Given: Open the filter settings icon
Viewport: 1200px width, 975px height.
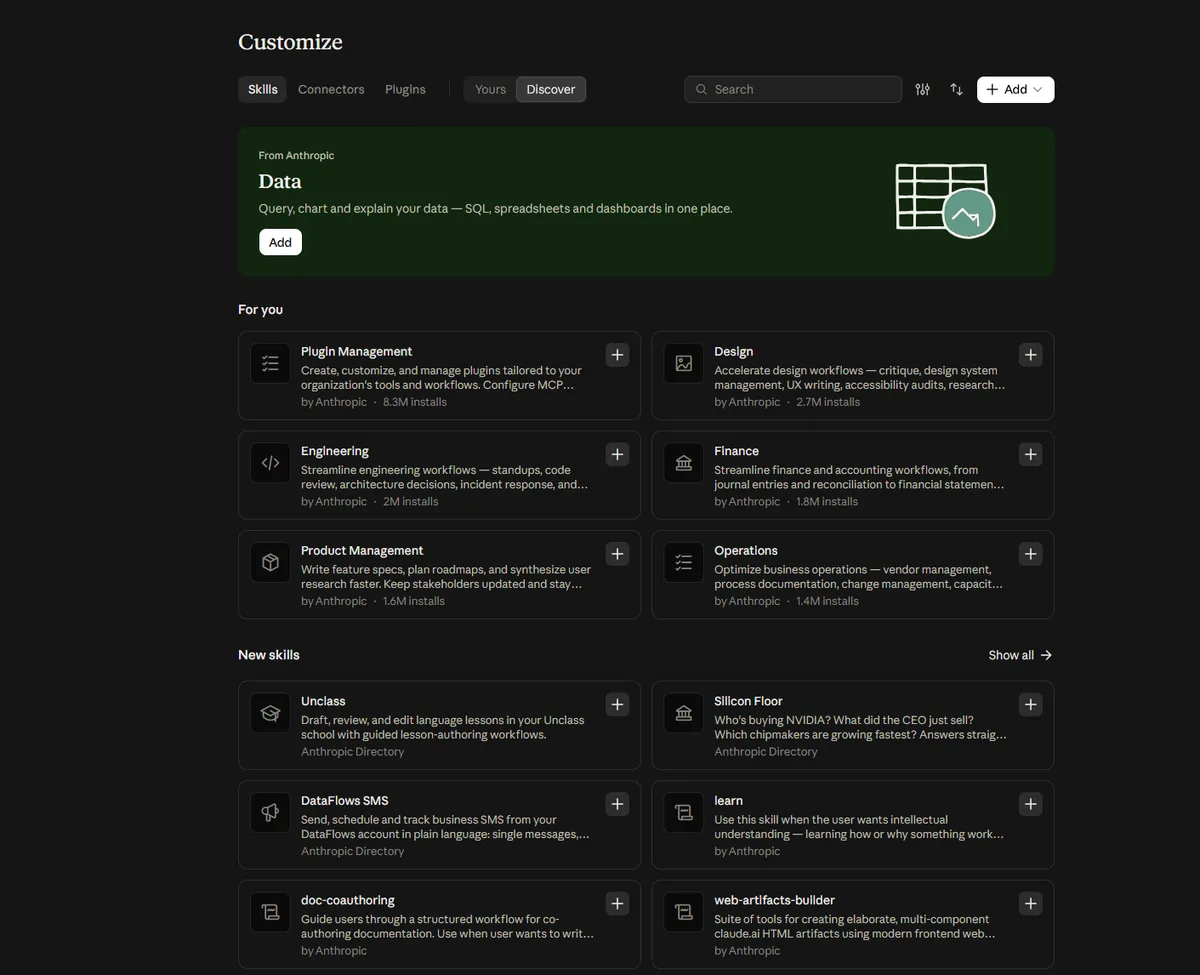Looking at the screenshot, I should point(922,89).
